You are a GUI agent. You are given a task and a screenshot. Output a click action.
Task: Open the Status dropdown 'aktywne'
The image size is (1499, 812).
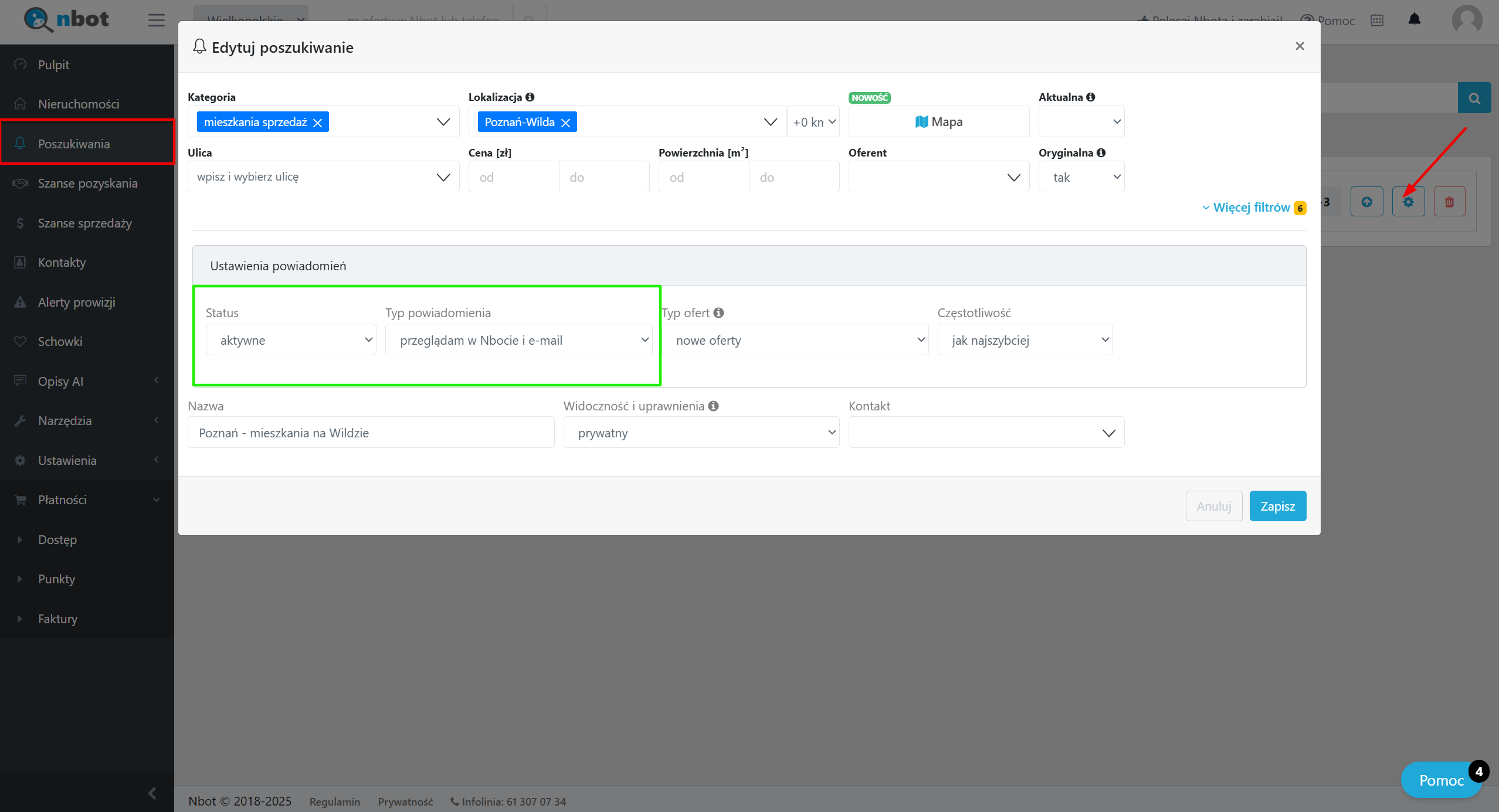(291, 340)
